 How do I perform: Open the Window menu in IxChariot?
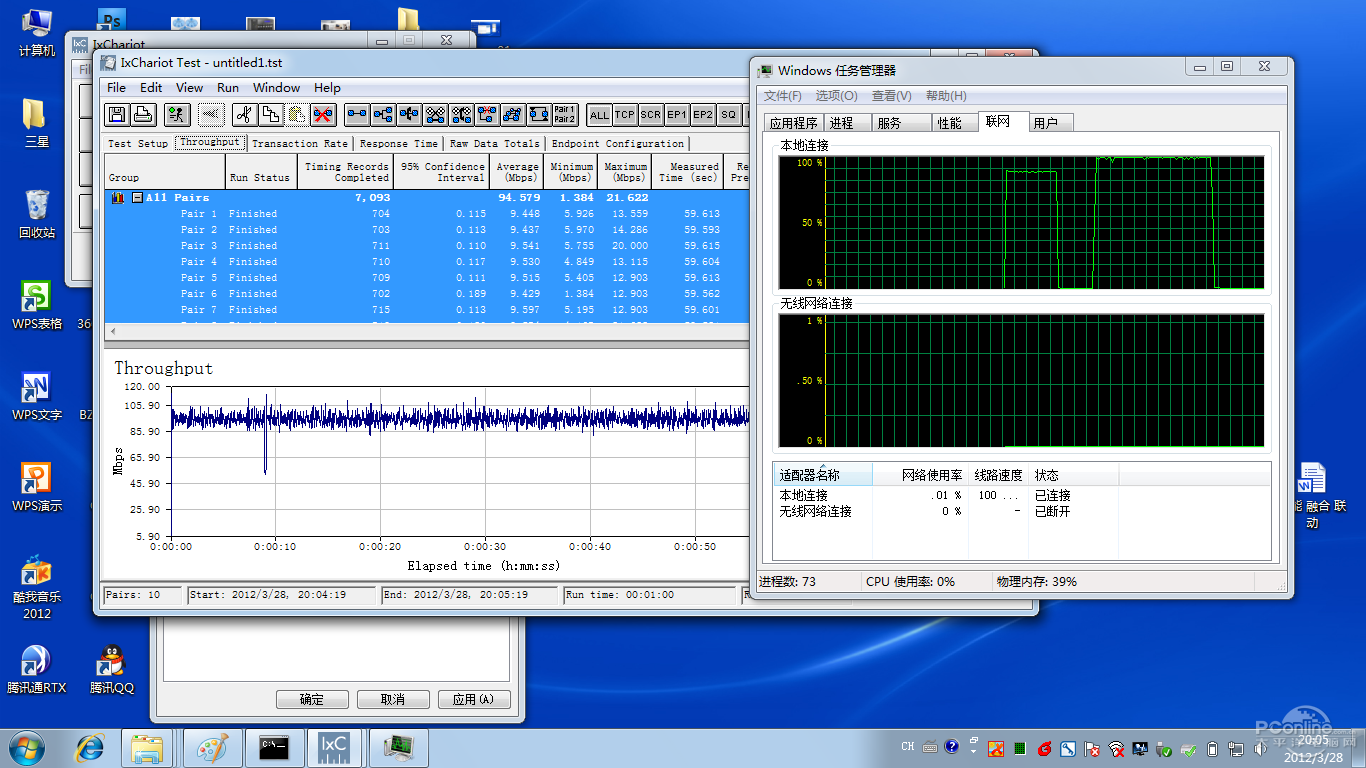click(x=277, y=87)
